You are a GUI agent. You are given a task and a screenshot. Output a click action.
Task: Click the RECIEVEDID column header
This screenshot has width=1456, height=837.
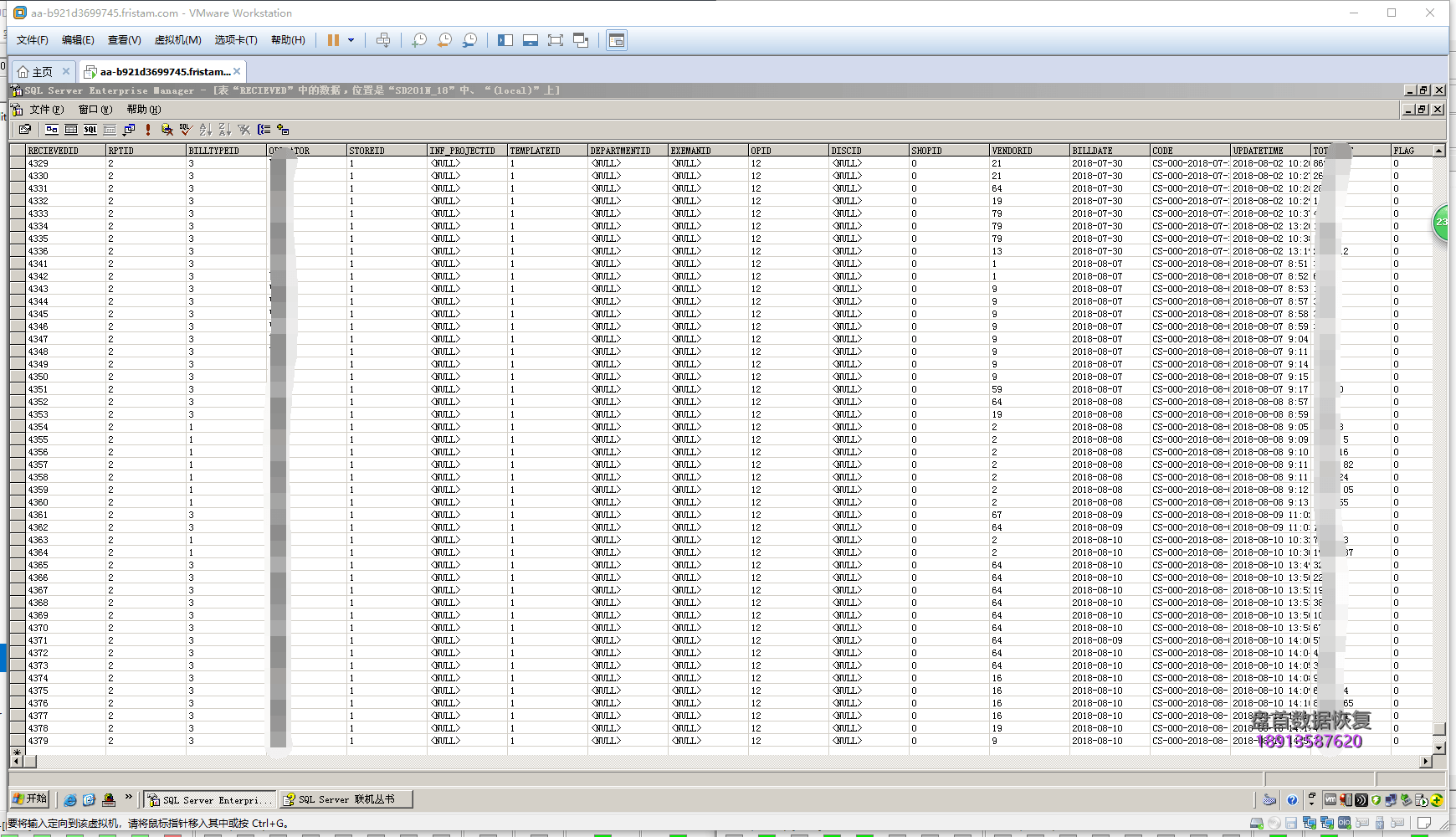pos(66,151)
